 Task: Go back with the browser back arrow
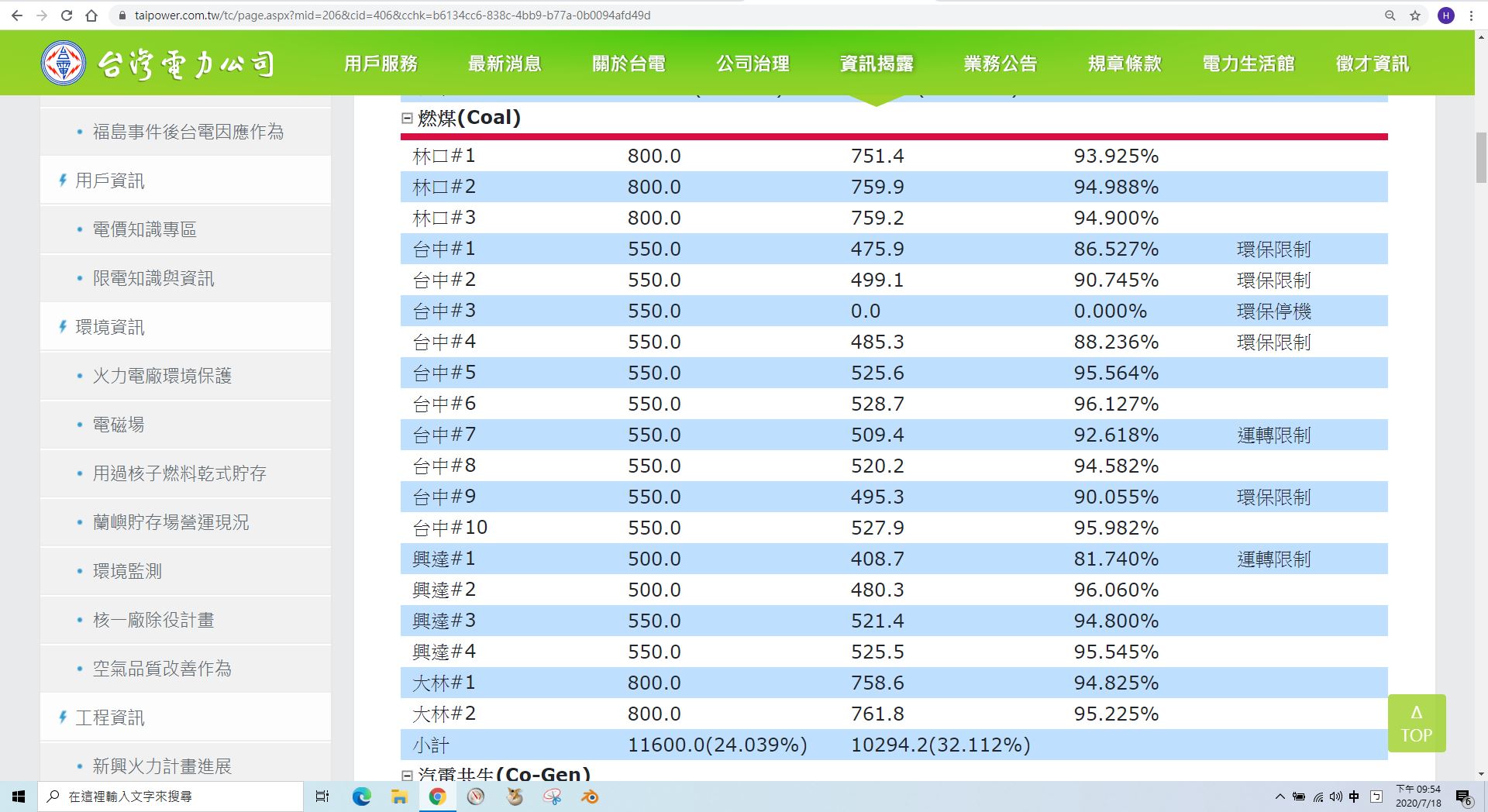click(x=17, y=15)
